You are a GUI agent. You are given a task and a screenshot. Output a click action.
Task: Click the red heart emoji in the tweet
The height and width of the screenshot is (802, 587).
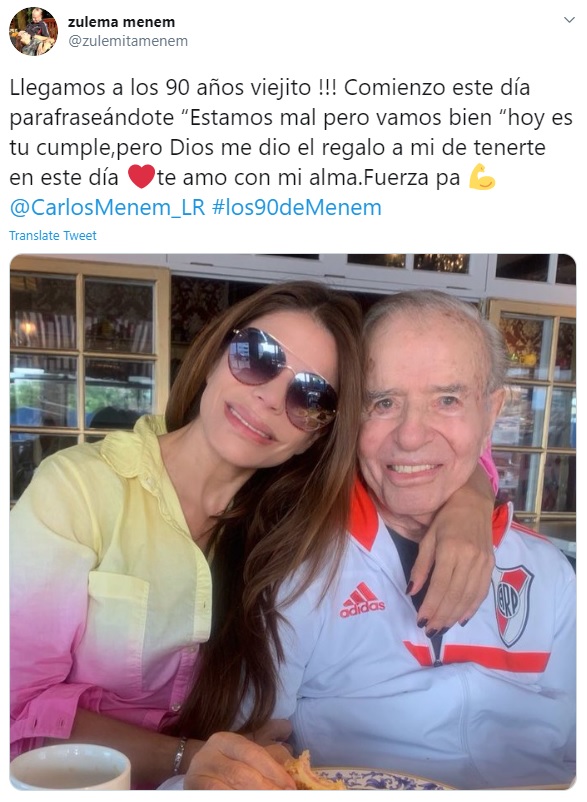click(x=141, y=176)
